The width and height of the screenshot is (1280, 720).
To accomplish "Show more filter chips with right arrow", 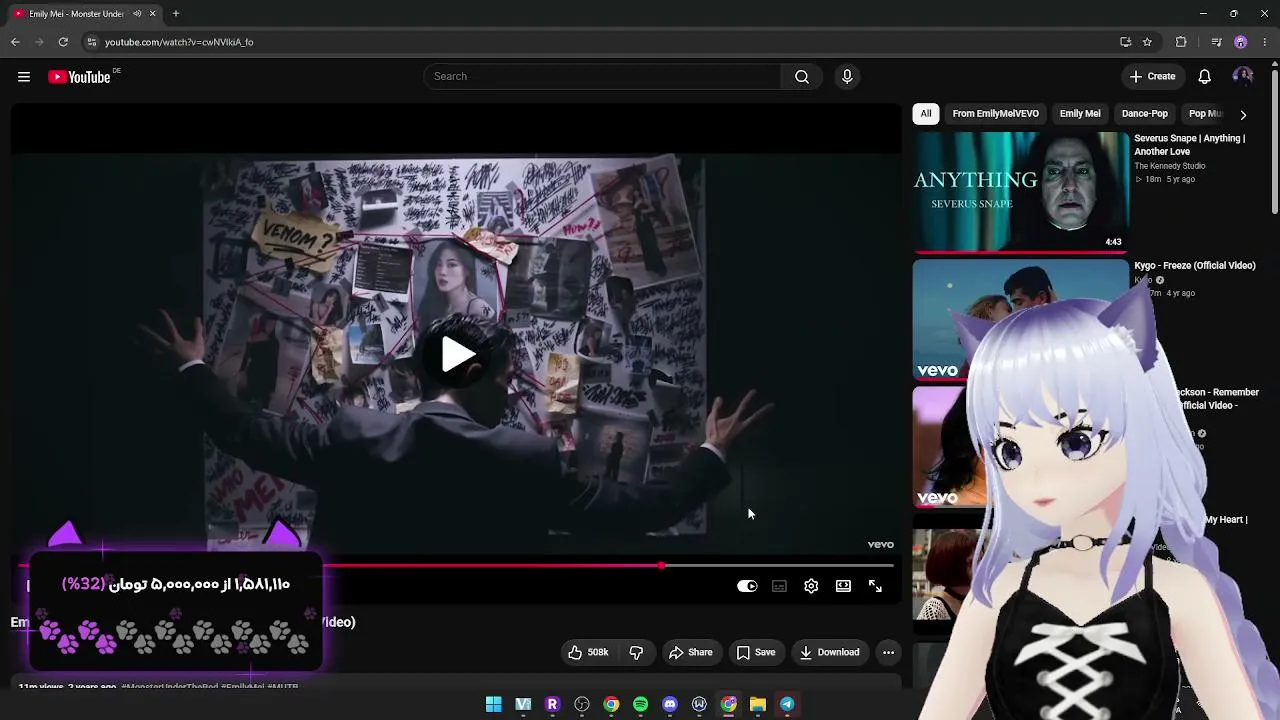I will tap(1243, 114).
